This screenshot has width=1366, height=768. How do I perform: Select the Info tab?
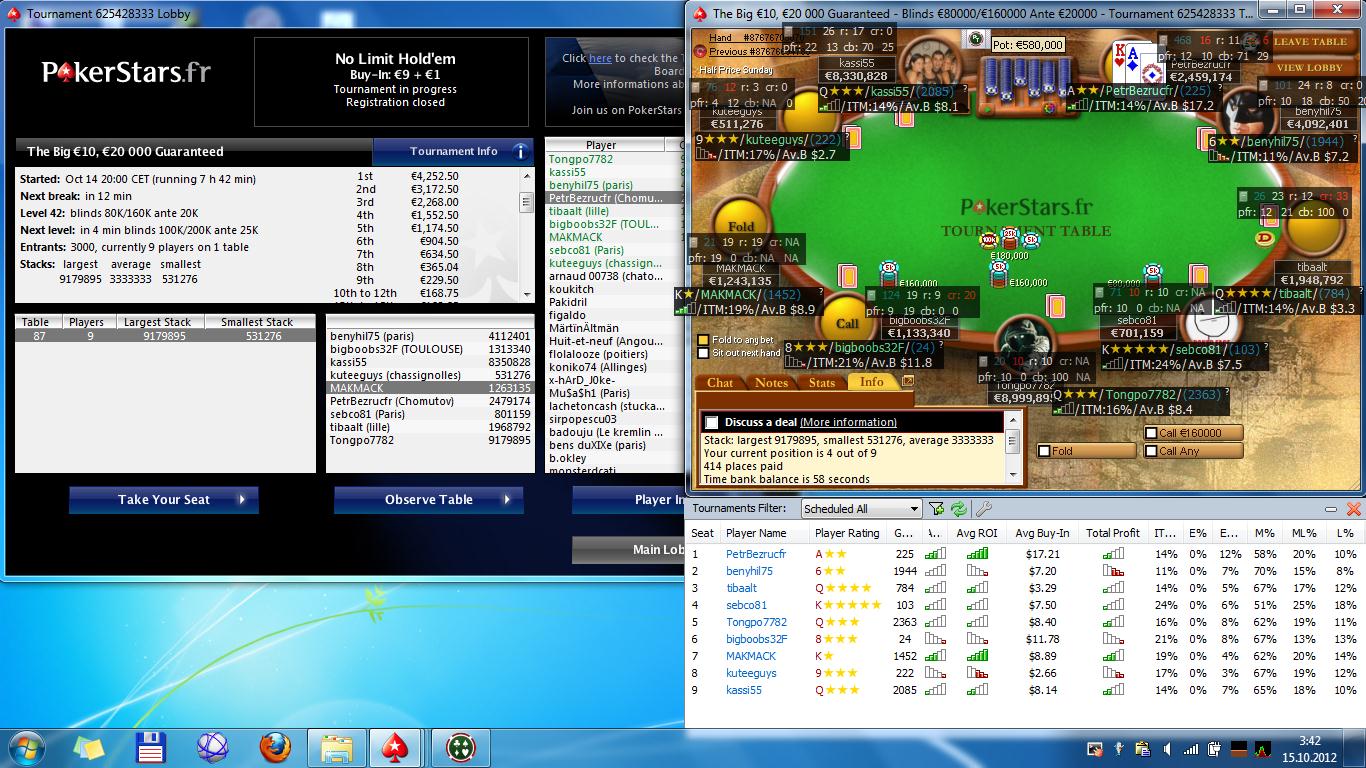point(872,382)
